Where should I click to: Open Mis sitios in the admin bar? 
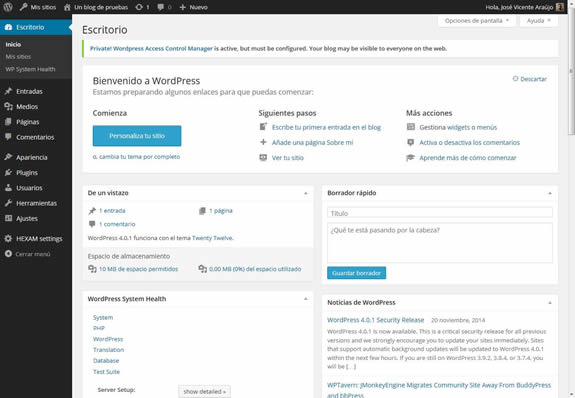coord(38,7)
